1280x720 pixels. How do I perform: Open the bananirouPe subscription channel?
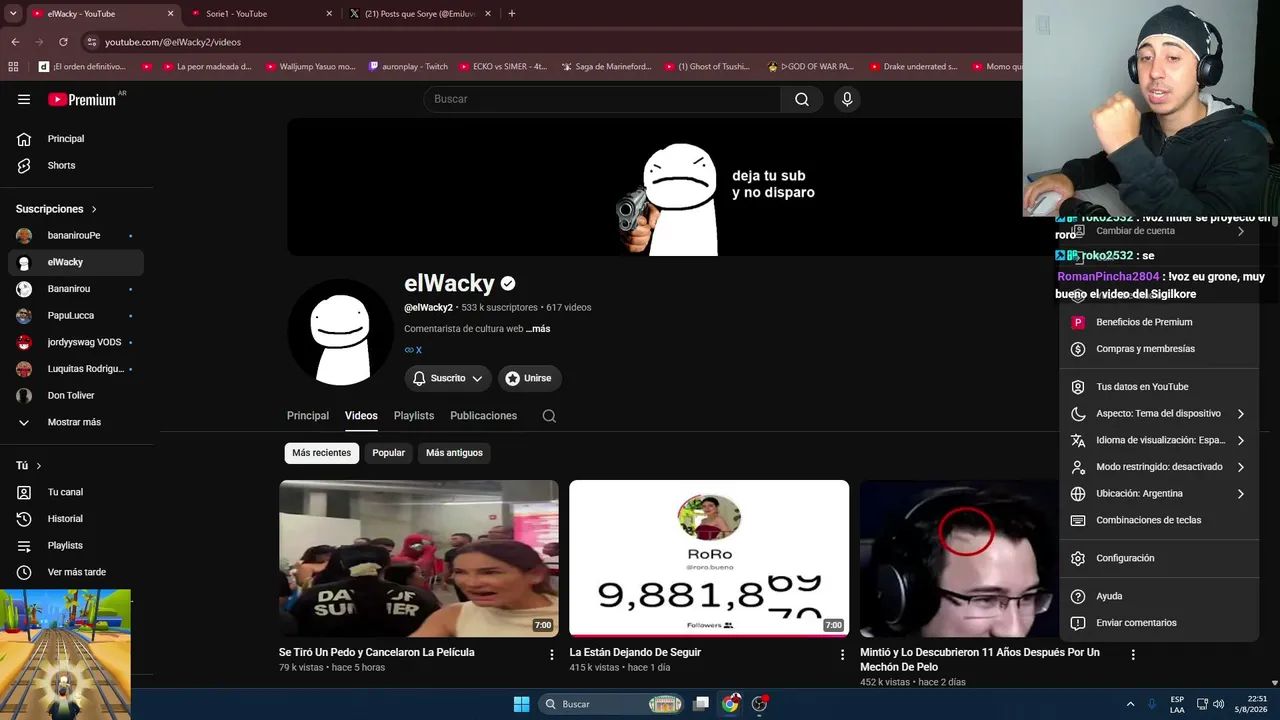tap(76, 236)
